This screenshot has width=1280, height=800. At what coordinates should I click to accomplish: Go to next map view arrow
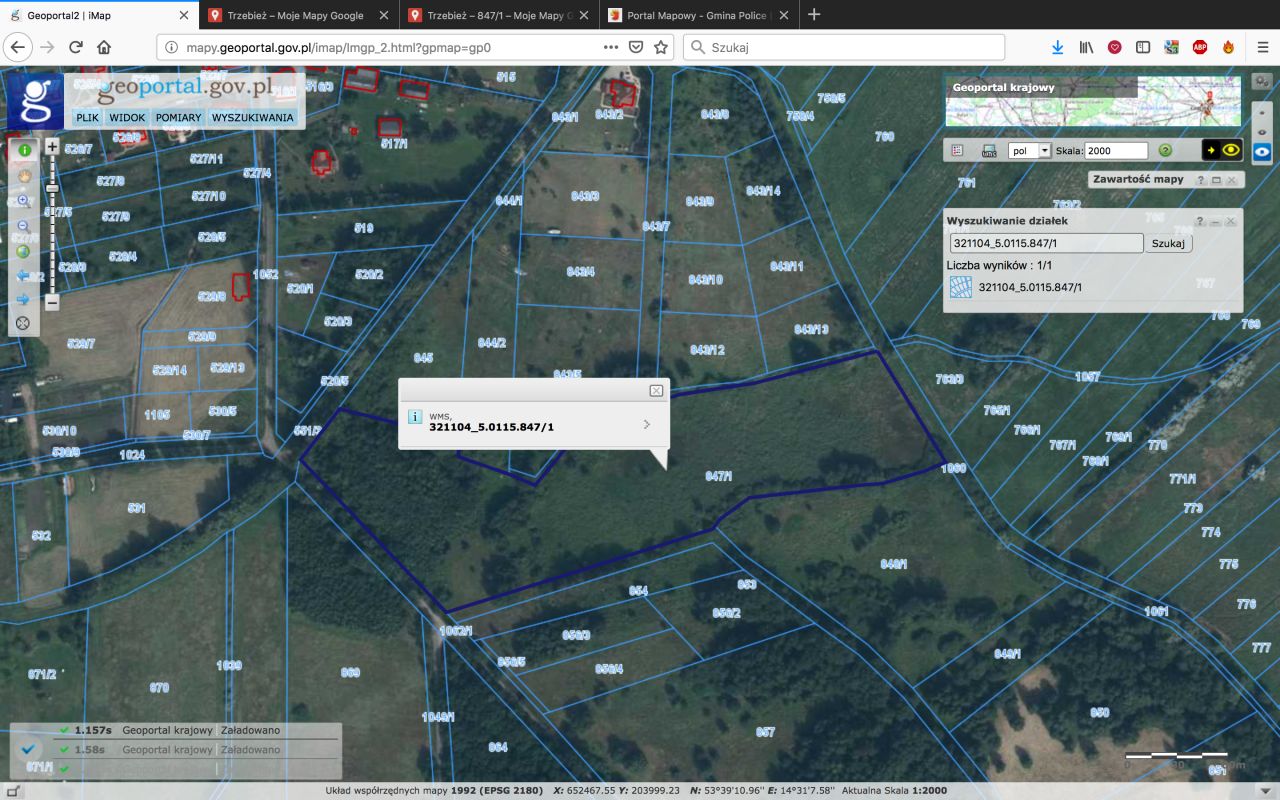23,299
